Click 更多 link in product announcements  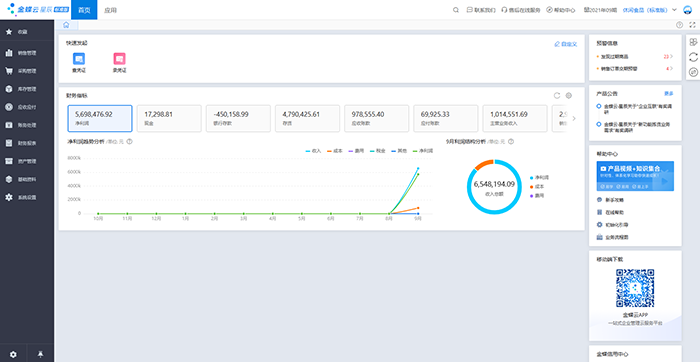pyautogui.click(x=669, y=94)
